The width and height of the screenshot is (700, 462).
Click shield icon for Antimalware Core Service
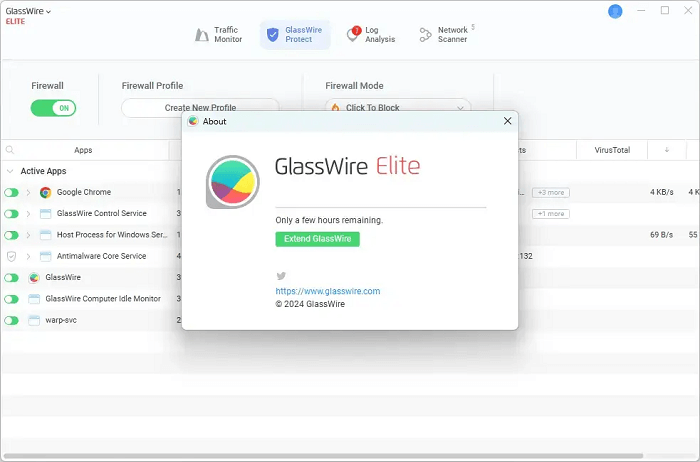coord(12,256)
